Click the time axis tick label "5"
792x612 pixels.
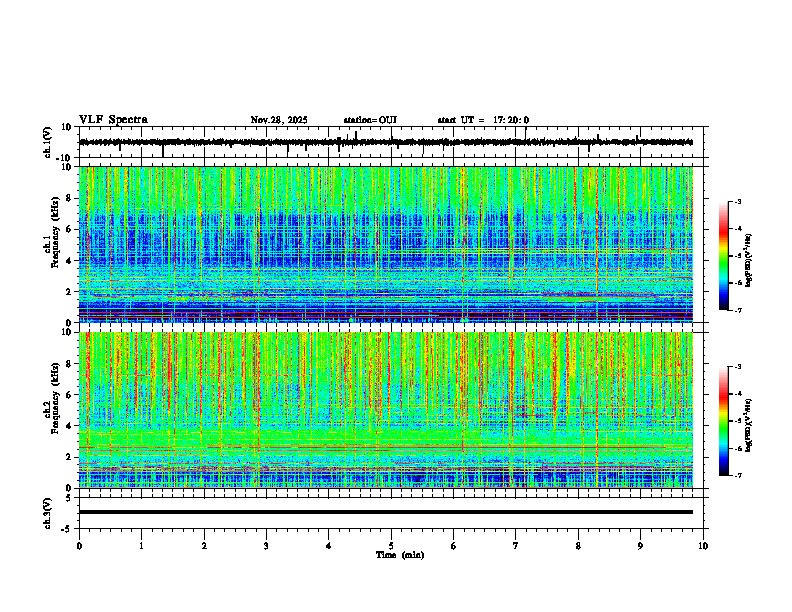[391, 546]
